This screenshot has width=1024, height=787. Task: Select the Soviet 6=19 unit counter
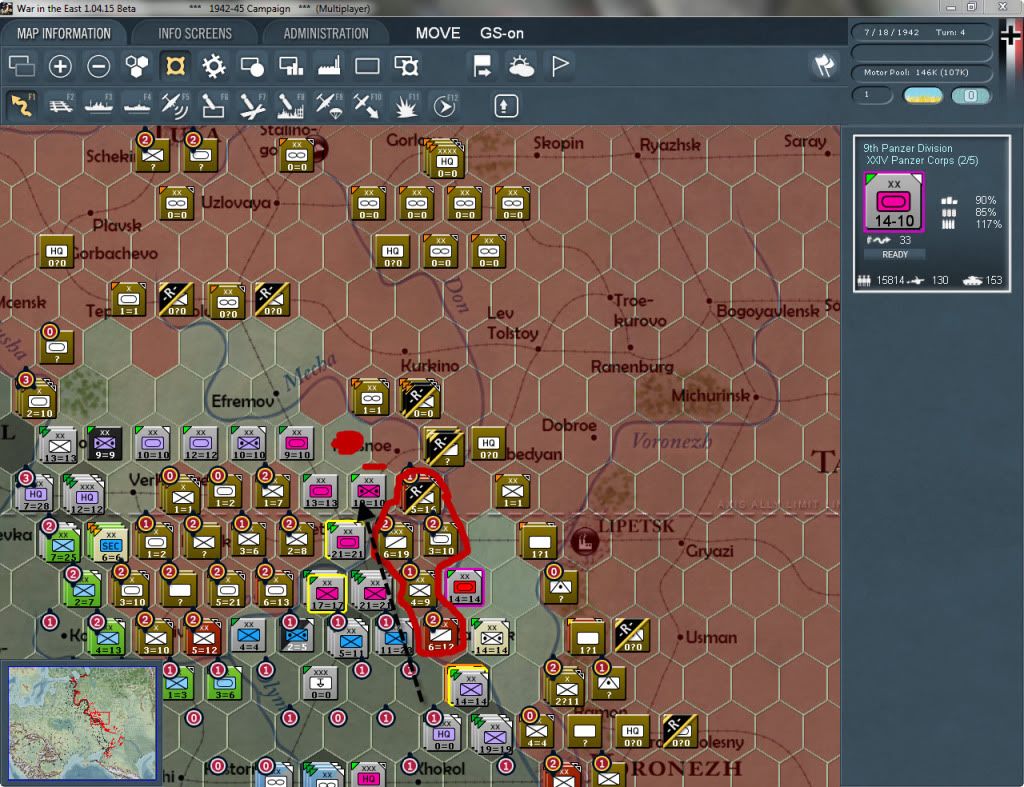pyautogui.click(x=396, y=542)
